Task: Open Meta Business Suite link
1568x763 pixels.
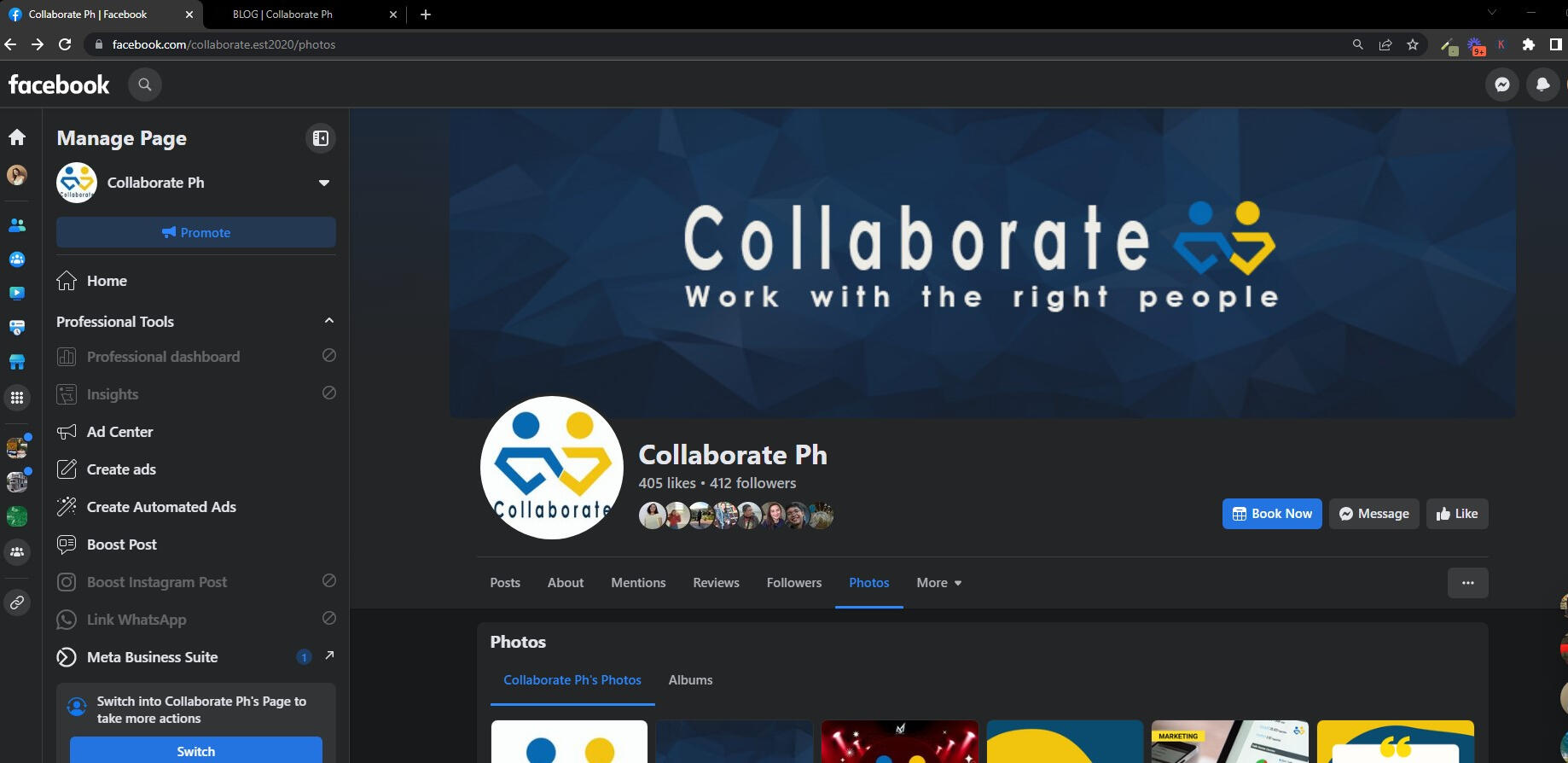Action: point(152,657)
